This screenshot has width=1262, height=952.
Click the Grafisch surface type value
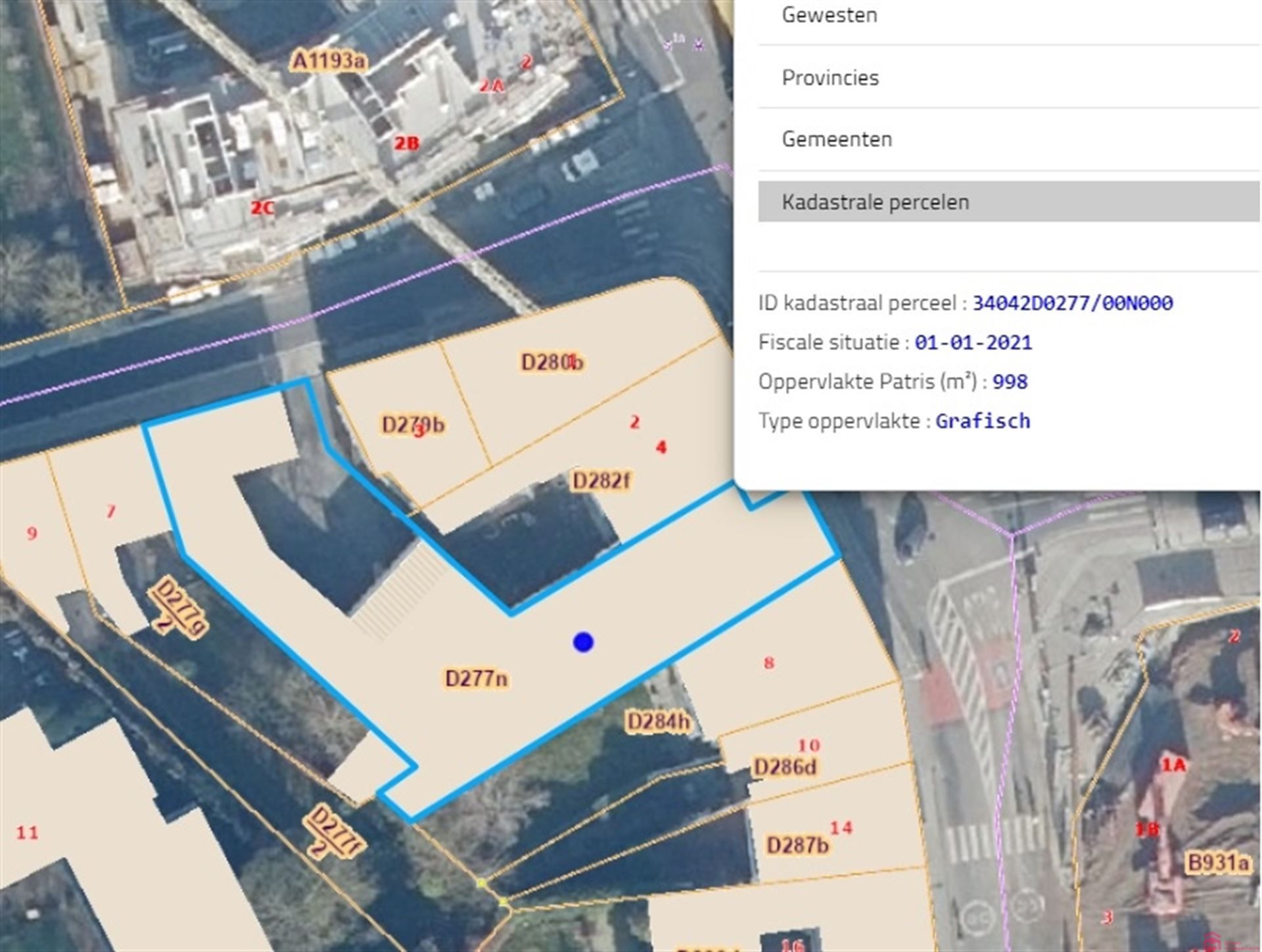pyautogui.click(x=983, y=421)
